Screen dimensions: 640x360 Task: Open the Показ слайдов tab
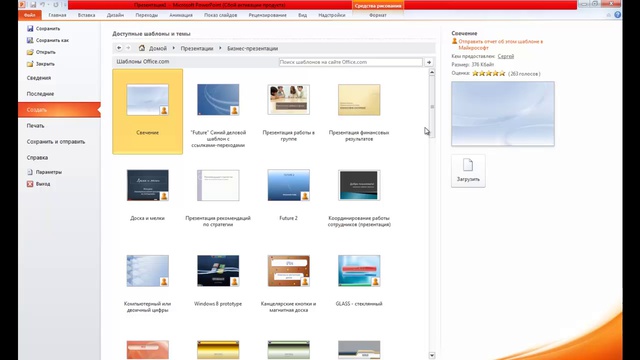click(220, 15)
